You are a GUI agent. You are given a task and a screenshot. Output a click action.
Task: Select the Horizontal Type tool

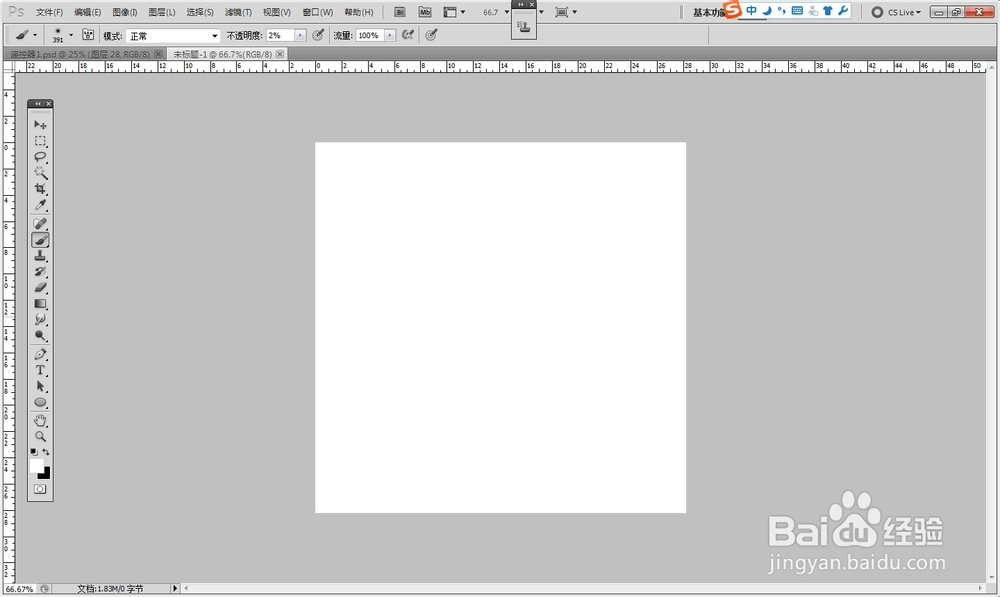[x=40, y=371]
